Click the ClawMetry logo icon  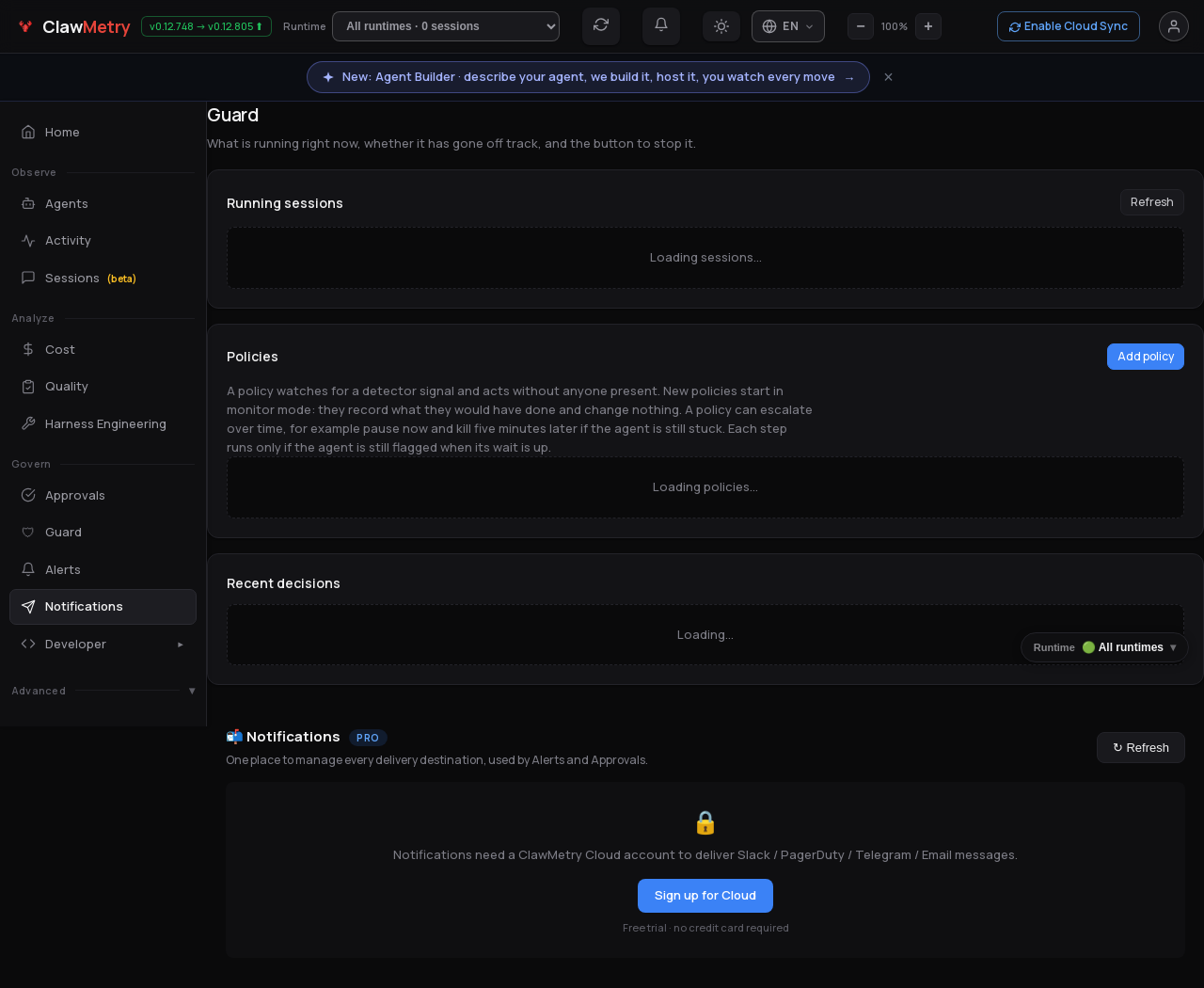click(25, 26)
